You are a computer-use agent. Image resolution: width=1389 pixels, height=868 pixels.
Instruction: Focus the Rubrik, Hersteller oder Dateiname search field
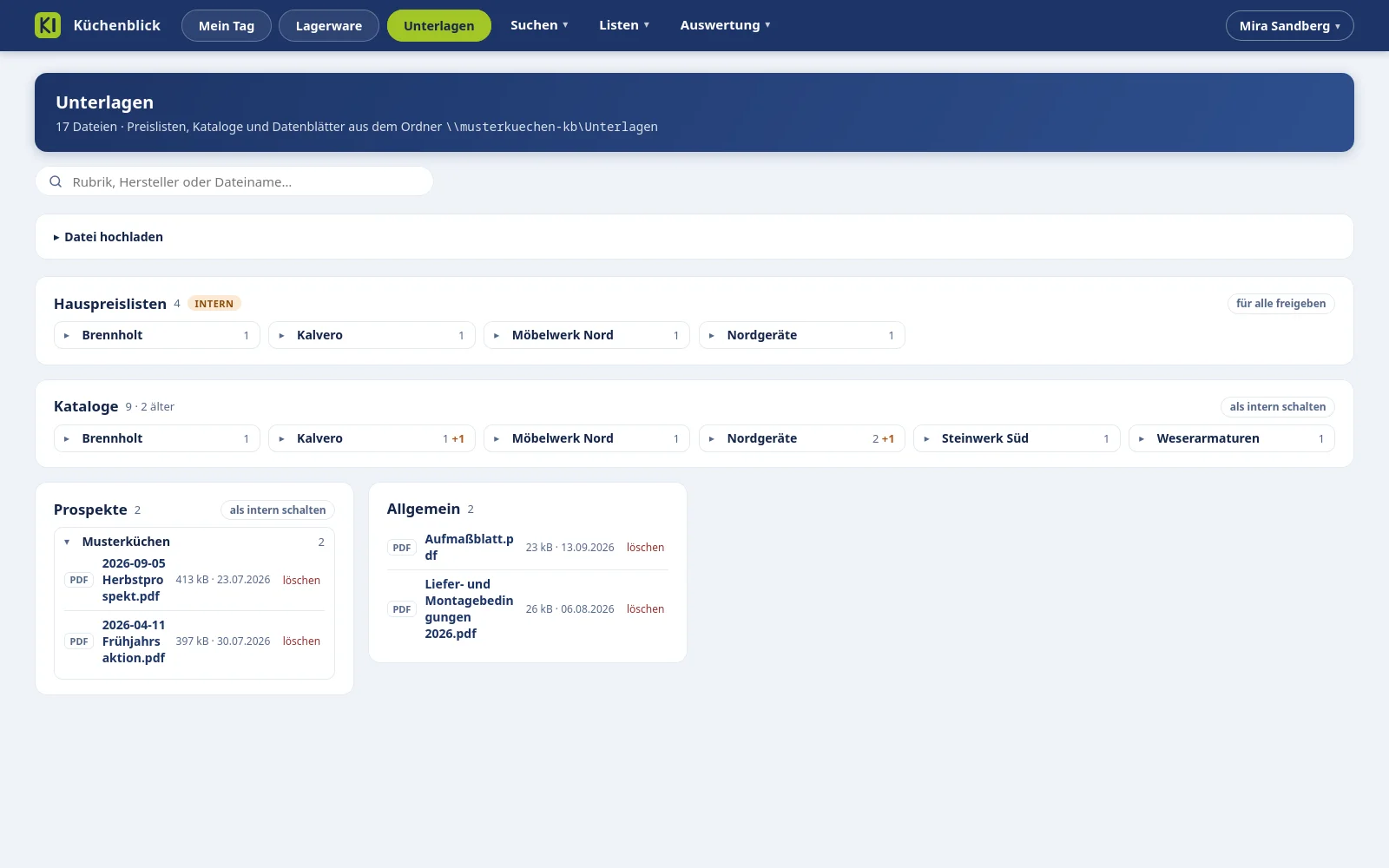pyautogui.click(x=234, y=181)
